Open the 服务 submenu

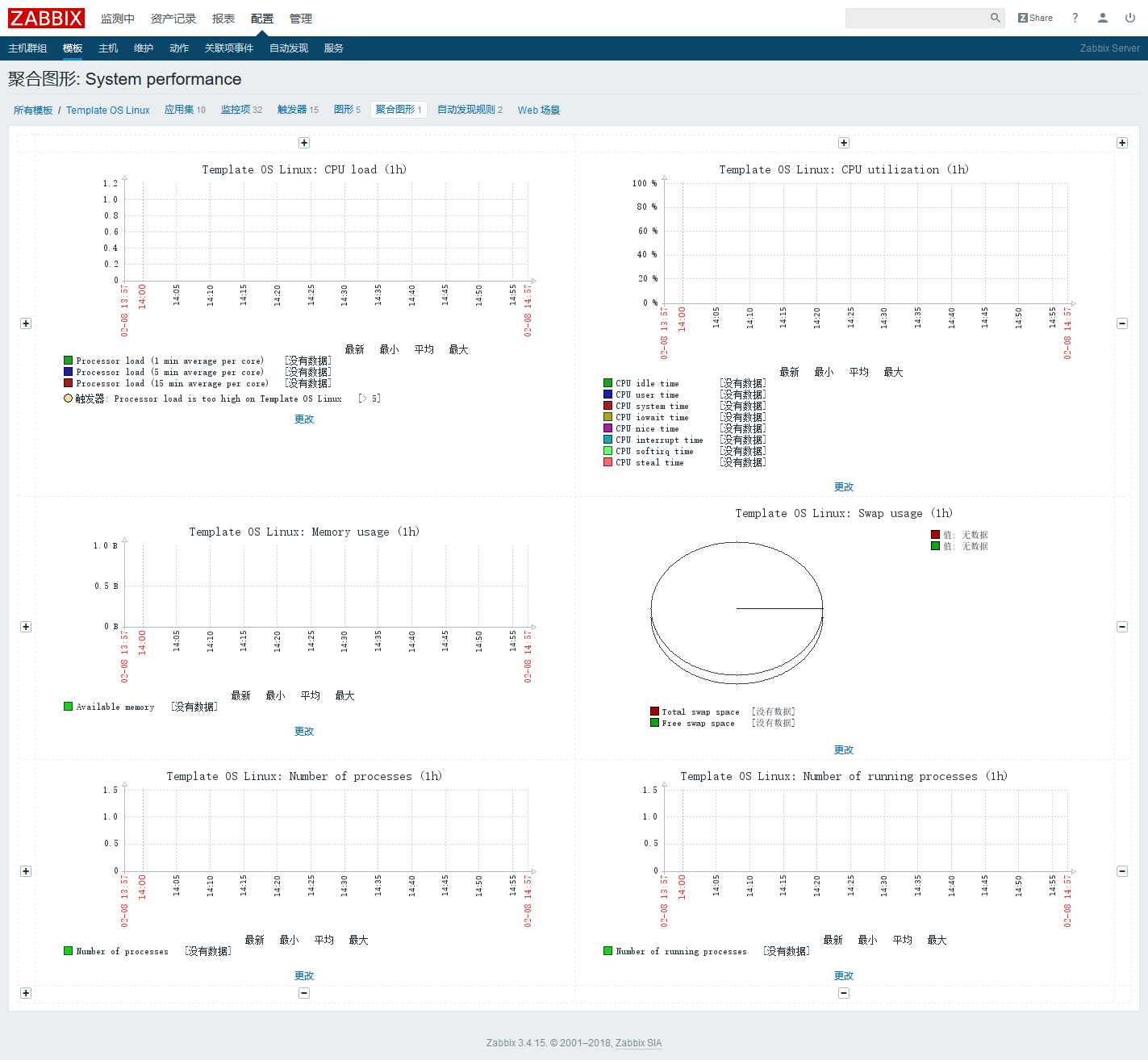click(334, 48)
